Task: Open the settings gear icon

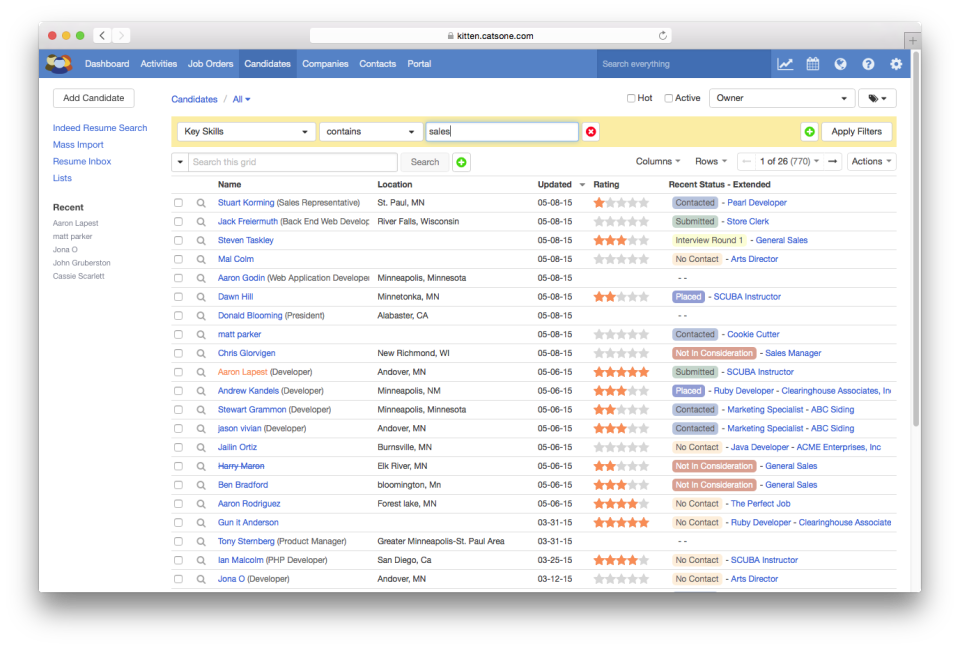Action: (x=896, y=64)
